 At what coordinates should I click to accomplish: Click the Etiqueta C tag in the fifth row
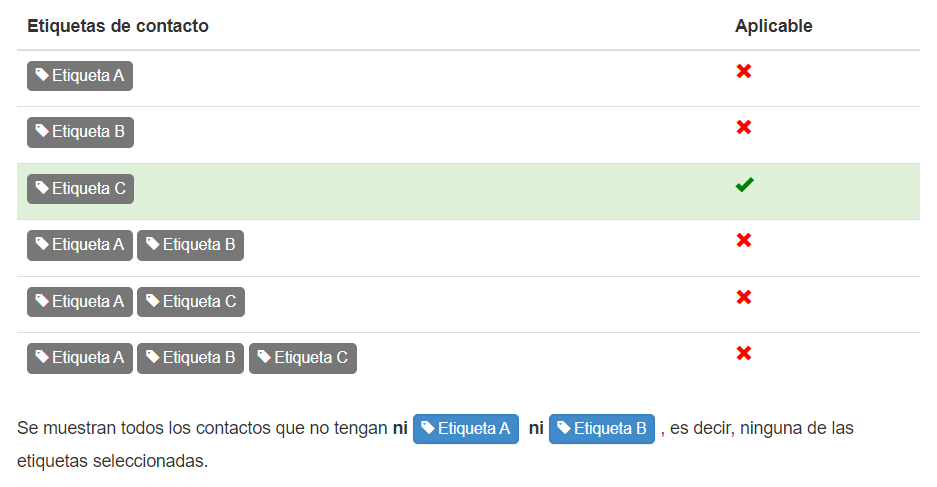pos(191,302)
